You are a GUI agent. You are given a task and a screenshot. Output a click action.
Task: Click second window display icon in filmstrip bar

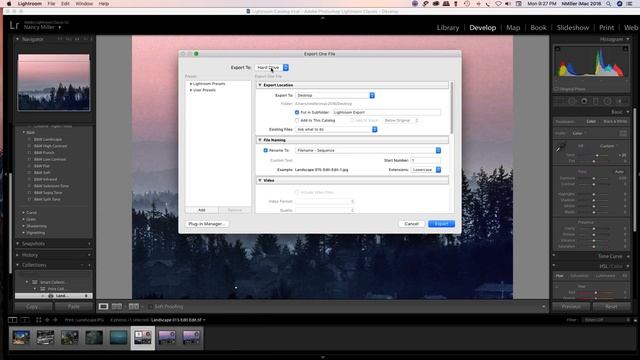[x=25, y=320]
